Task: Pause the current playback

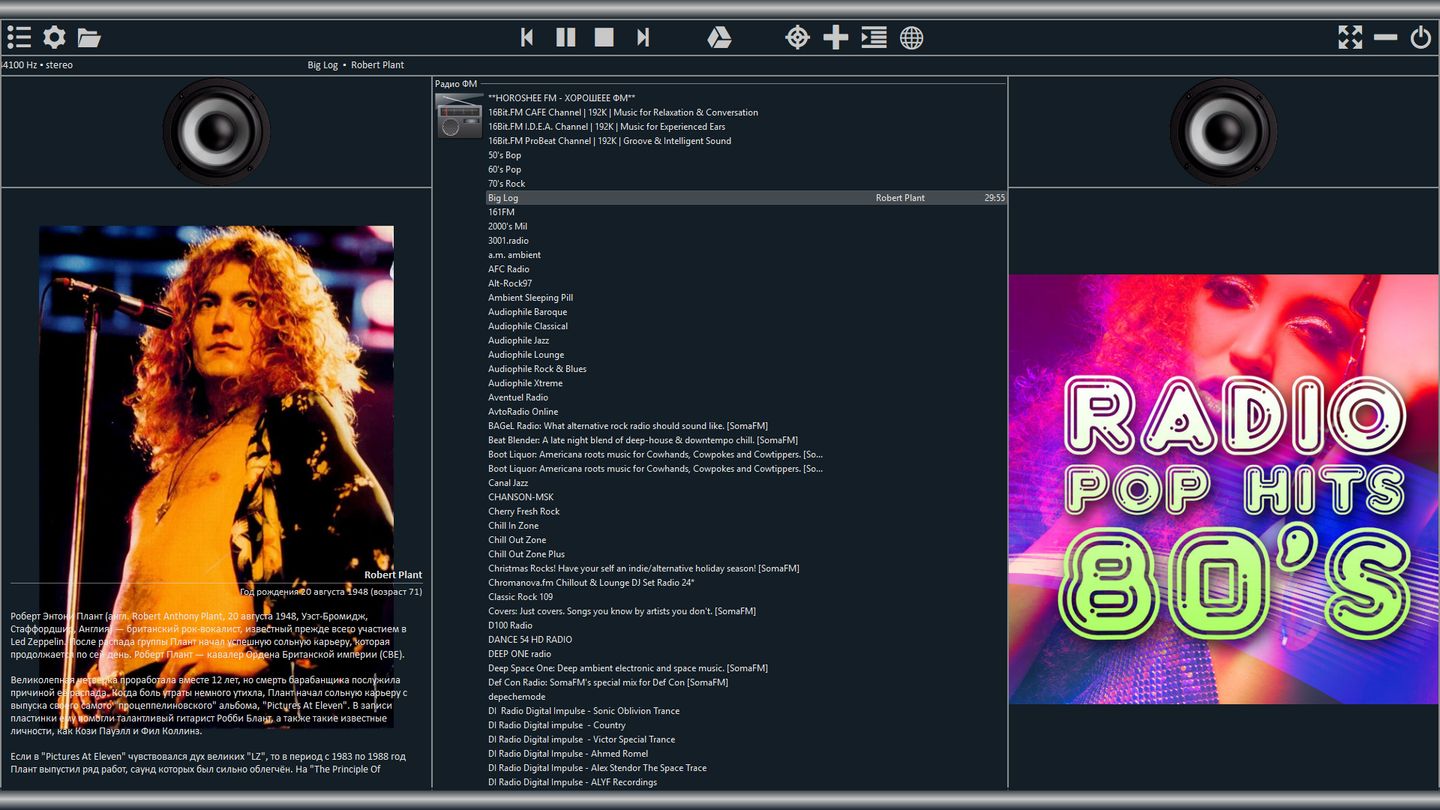Action: point(566,38)
